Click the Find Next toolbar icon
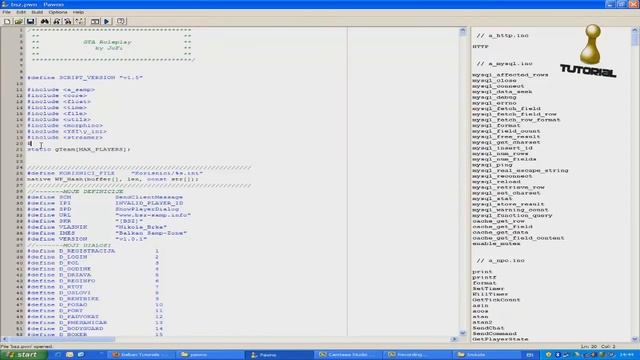Viewport: 640px width, 360px height. point(56,21)
